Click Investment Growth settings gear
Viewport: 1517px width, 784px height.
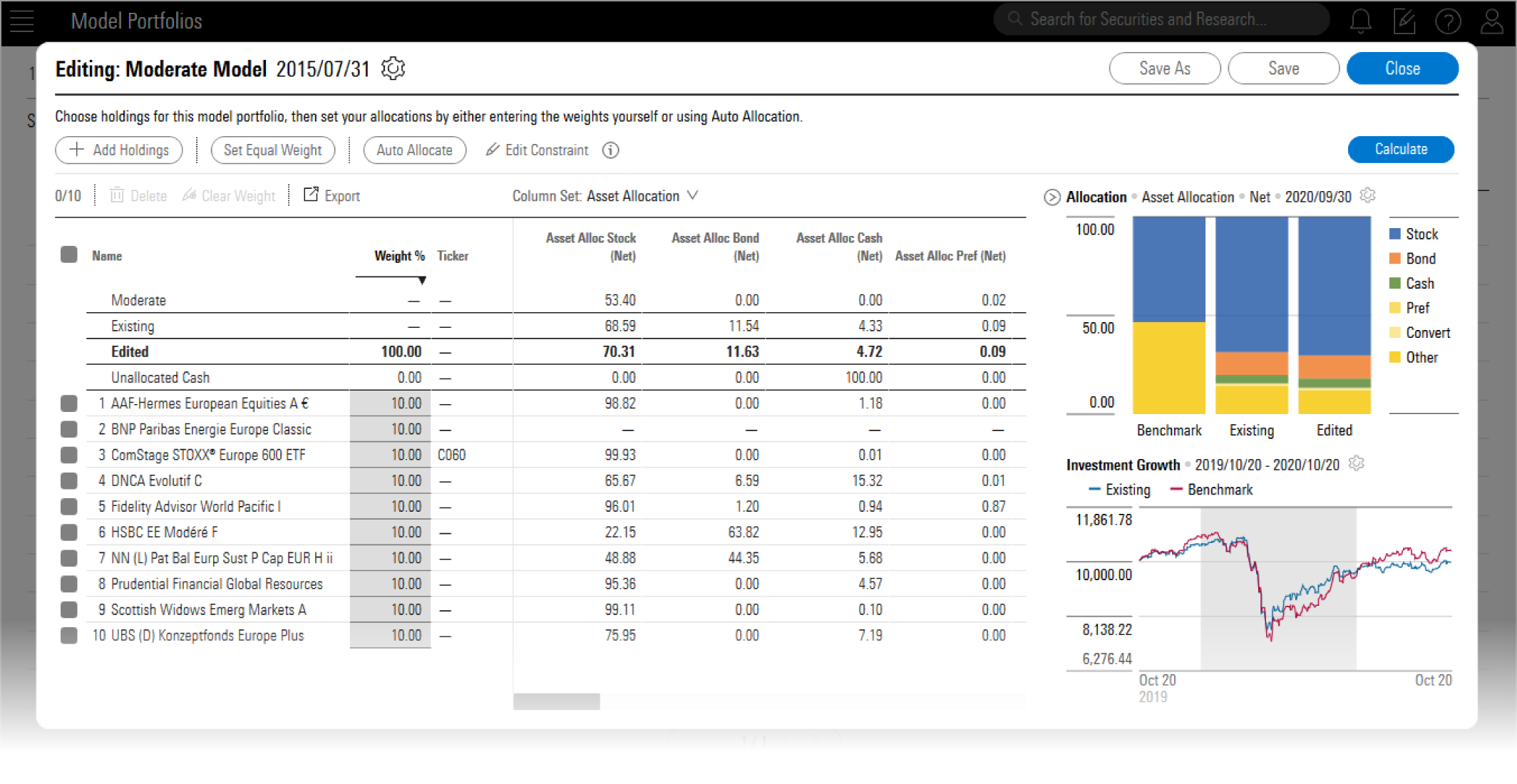(x=1357, y=464)
